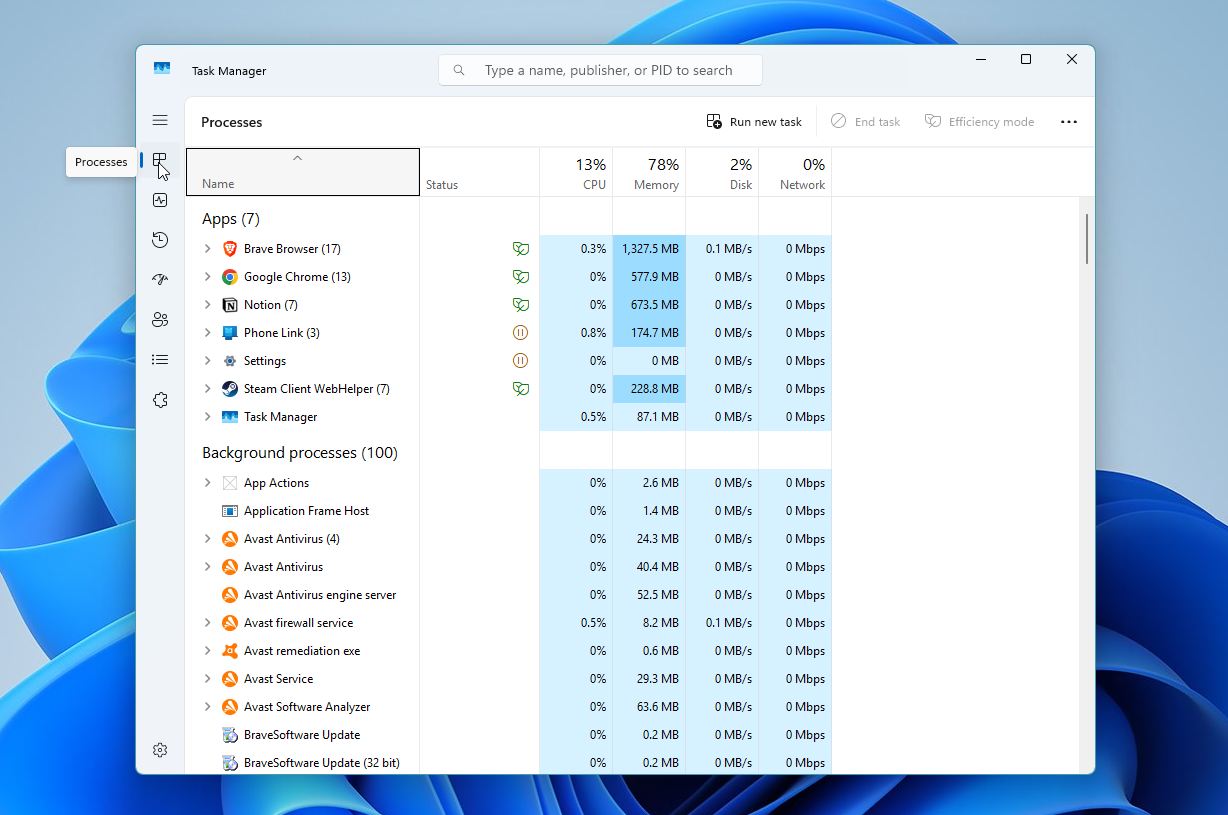Select the BraveSoftware Update row
The image size is (1228, 815).
[508, 735]
